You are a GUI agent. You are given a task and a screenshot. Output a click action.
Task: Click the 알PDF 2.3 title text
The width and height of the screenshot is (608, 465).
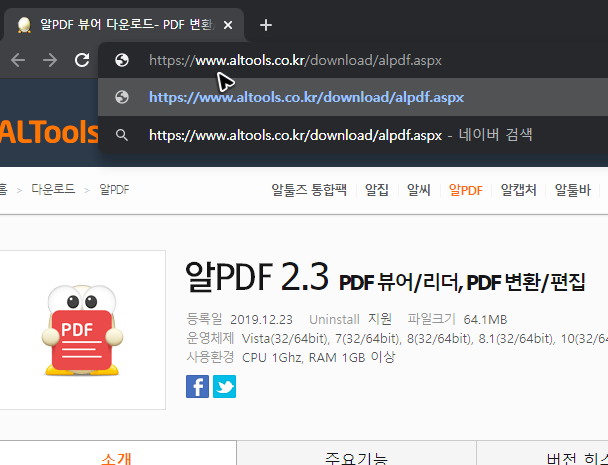click(257, 277)
